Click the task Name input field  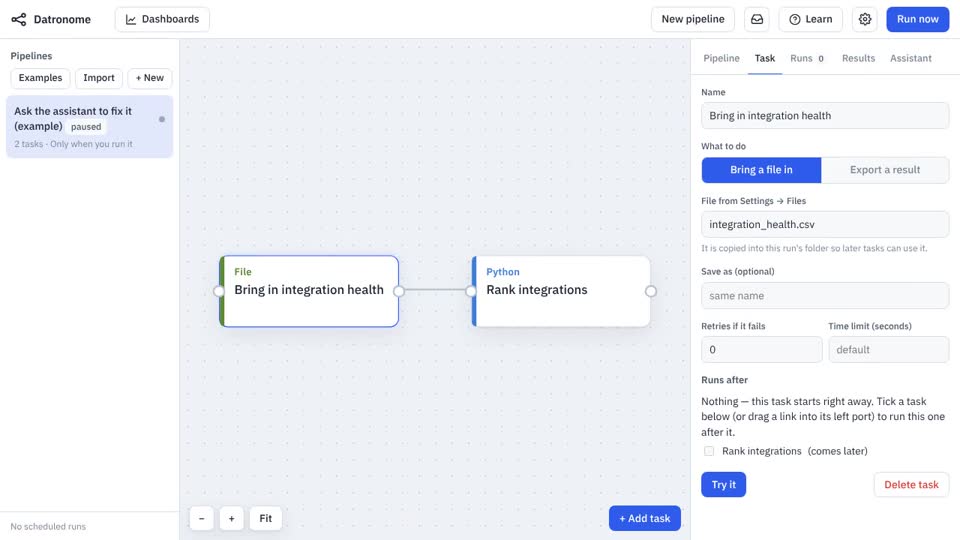825,116
